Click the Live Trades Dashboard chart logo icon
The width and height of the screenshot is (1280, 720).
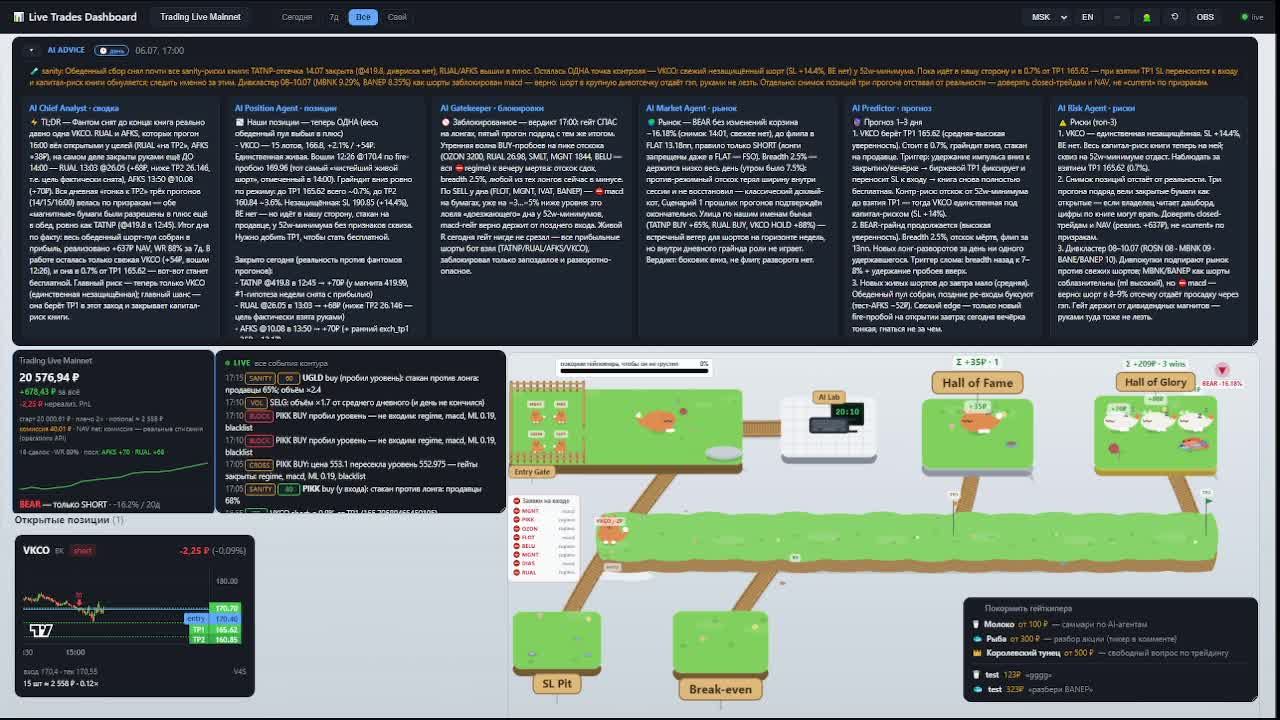coord(20,17)
